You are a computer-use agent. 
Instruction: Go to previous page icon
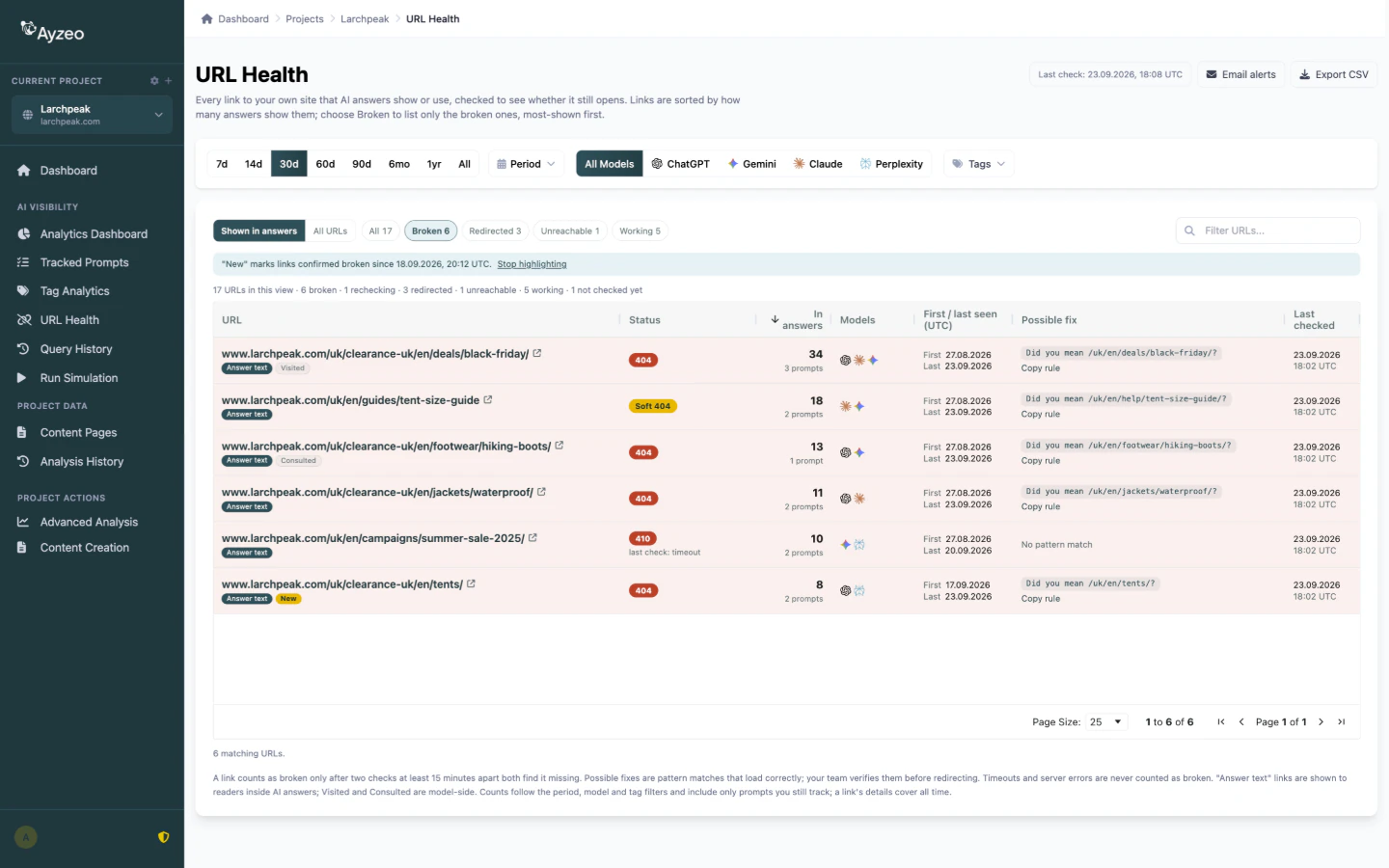[x=1241, y=721]
